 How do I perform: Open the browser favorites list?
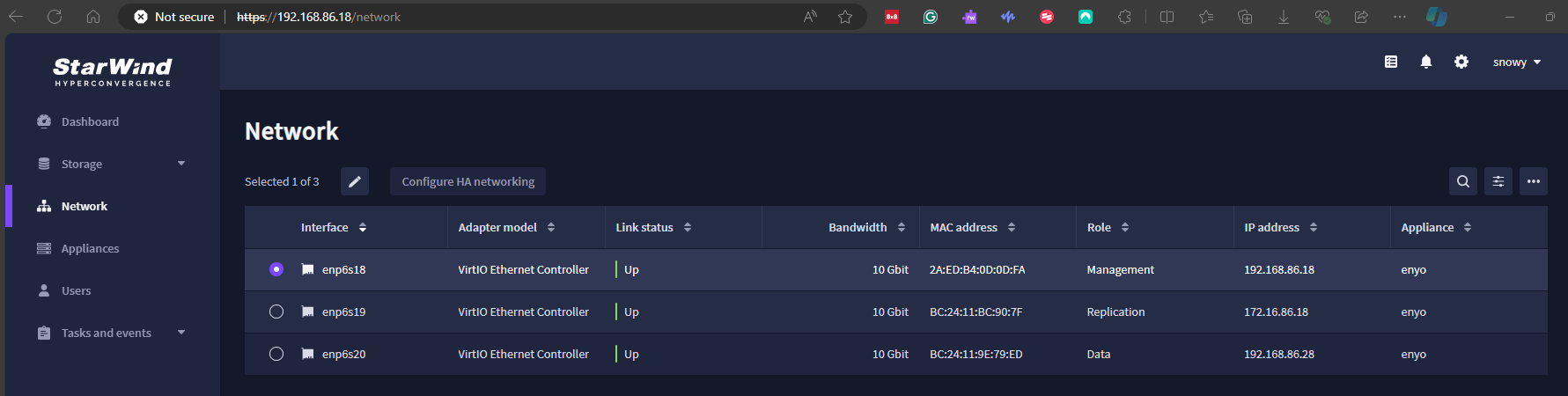pos(1206,17)
